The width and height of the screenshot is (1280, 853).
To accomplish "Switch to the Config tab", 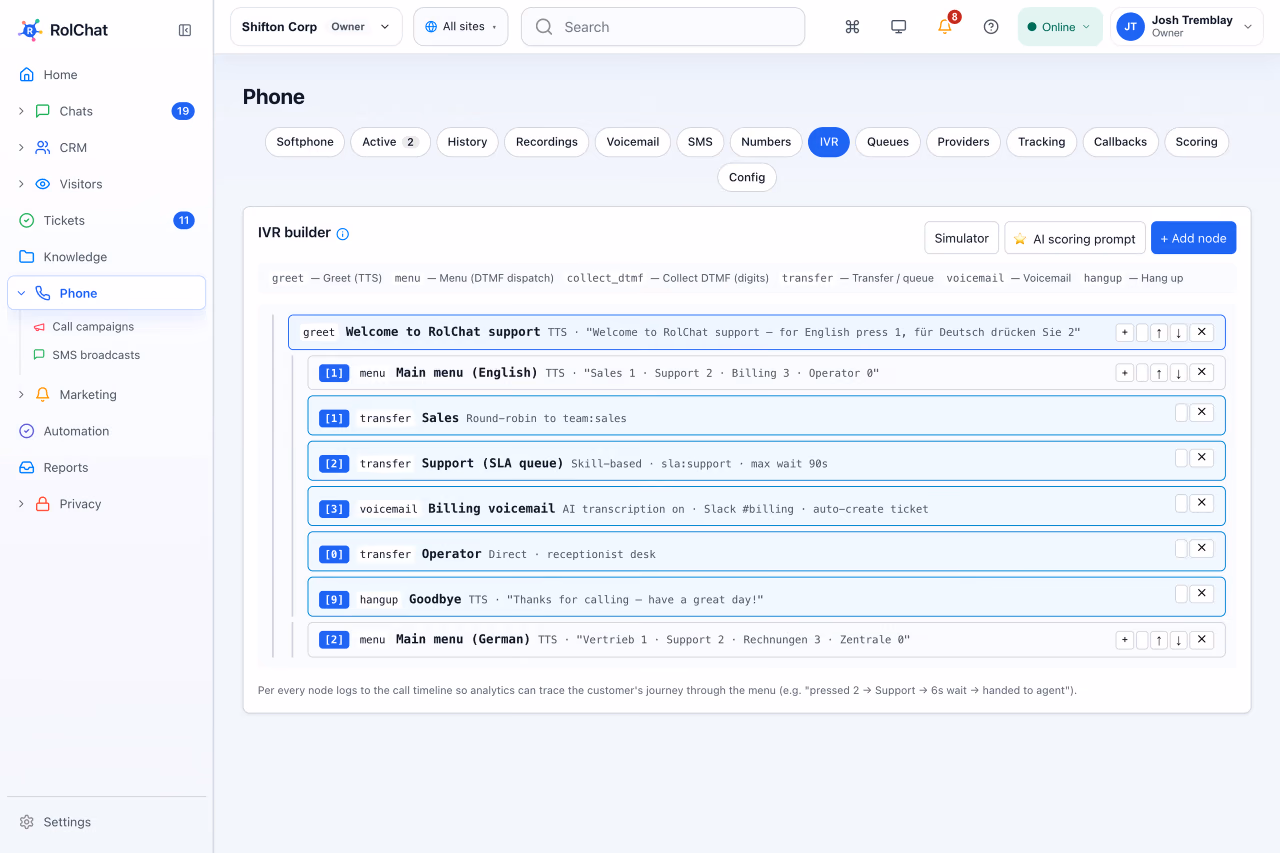I will 747,177.
